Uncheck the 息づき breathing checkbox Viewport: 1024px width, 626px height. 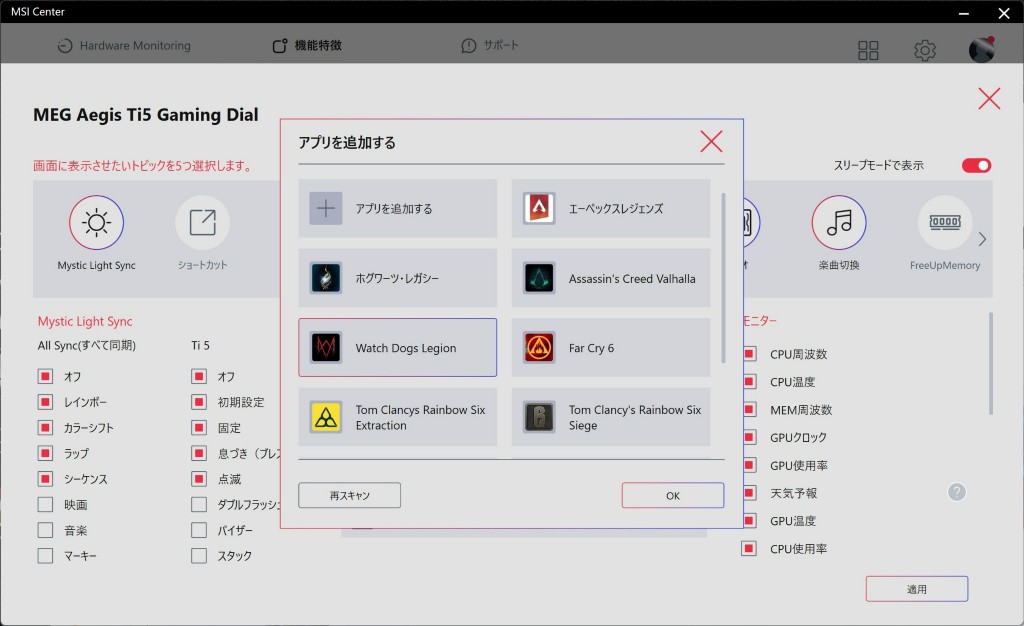click(x=199, y=453)
